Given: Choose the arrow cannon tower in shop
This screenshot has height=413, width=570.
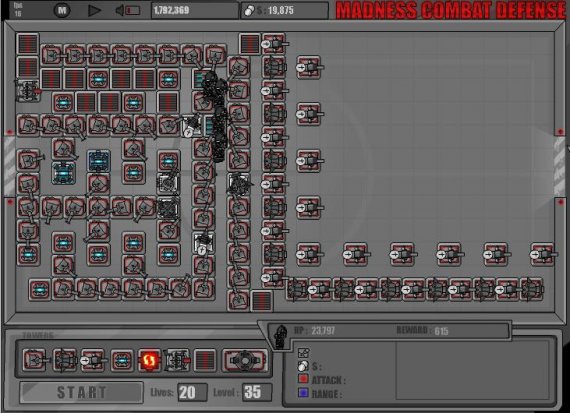Looking at the screenshot, I should 93,360.
